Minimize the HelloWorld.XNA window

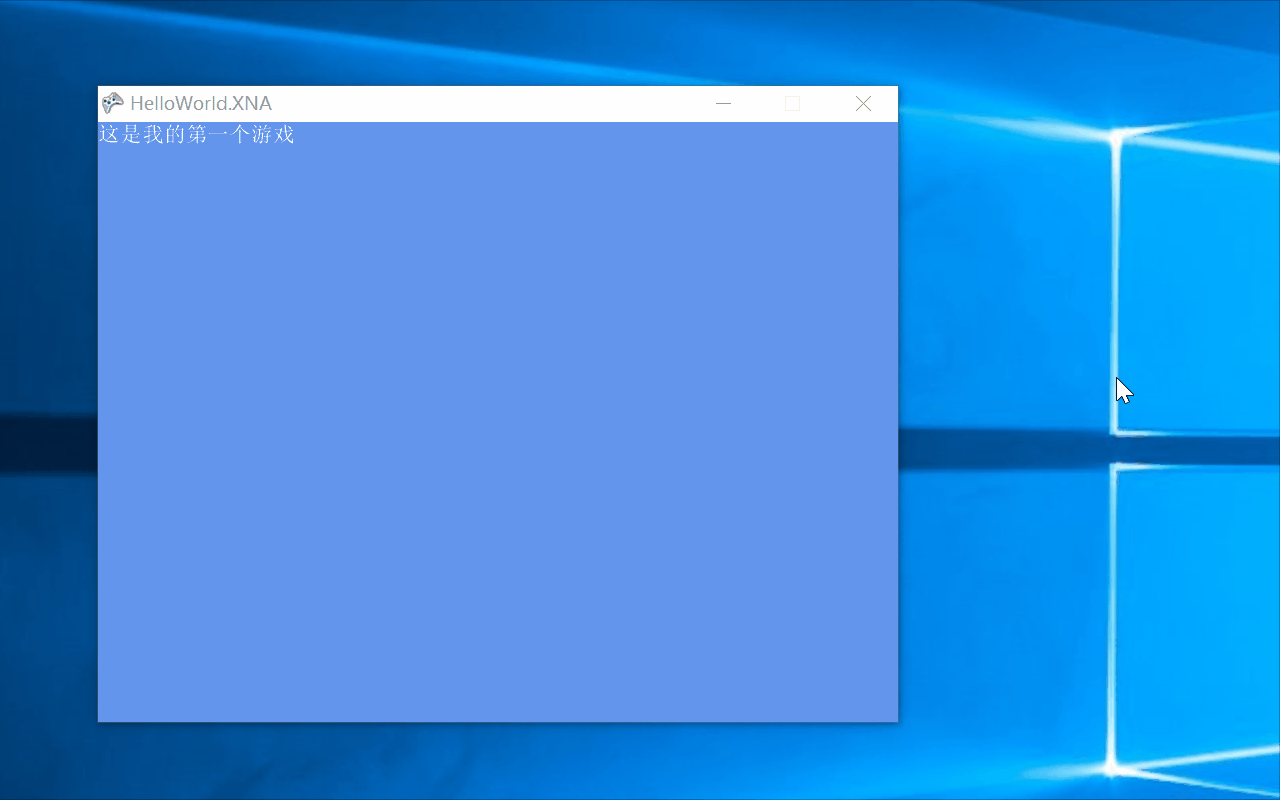(723, 103)
